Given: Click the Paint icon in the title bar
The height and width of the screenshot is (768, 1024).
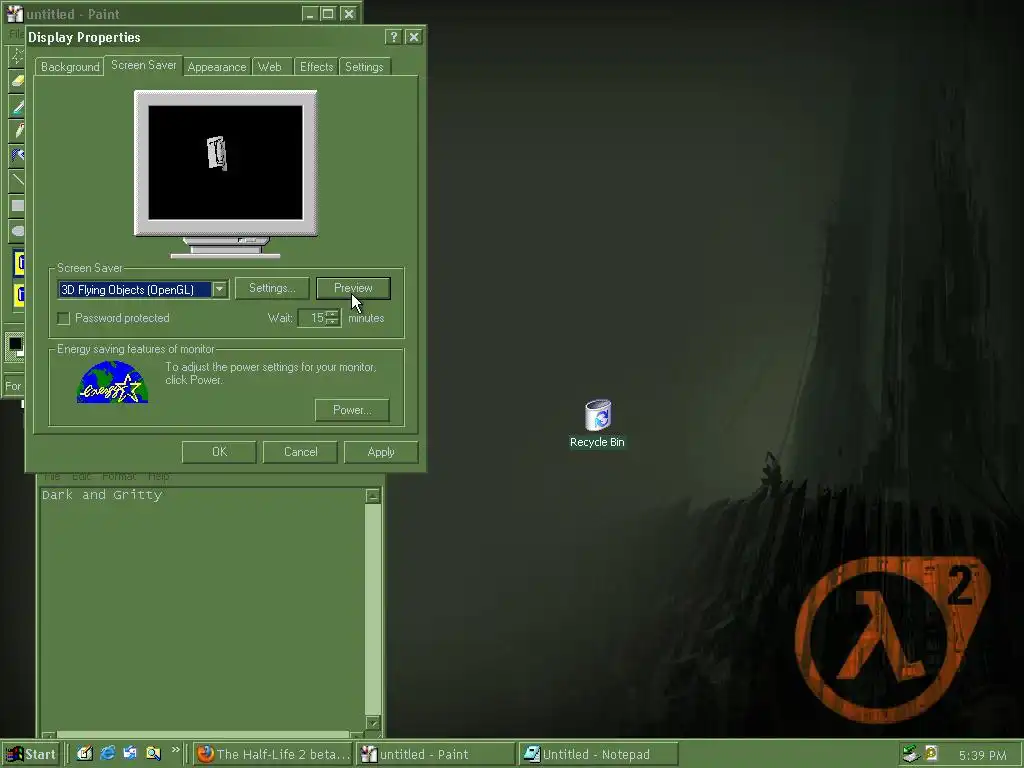Looking at the screenshot, I should (14, 14).
